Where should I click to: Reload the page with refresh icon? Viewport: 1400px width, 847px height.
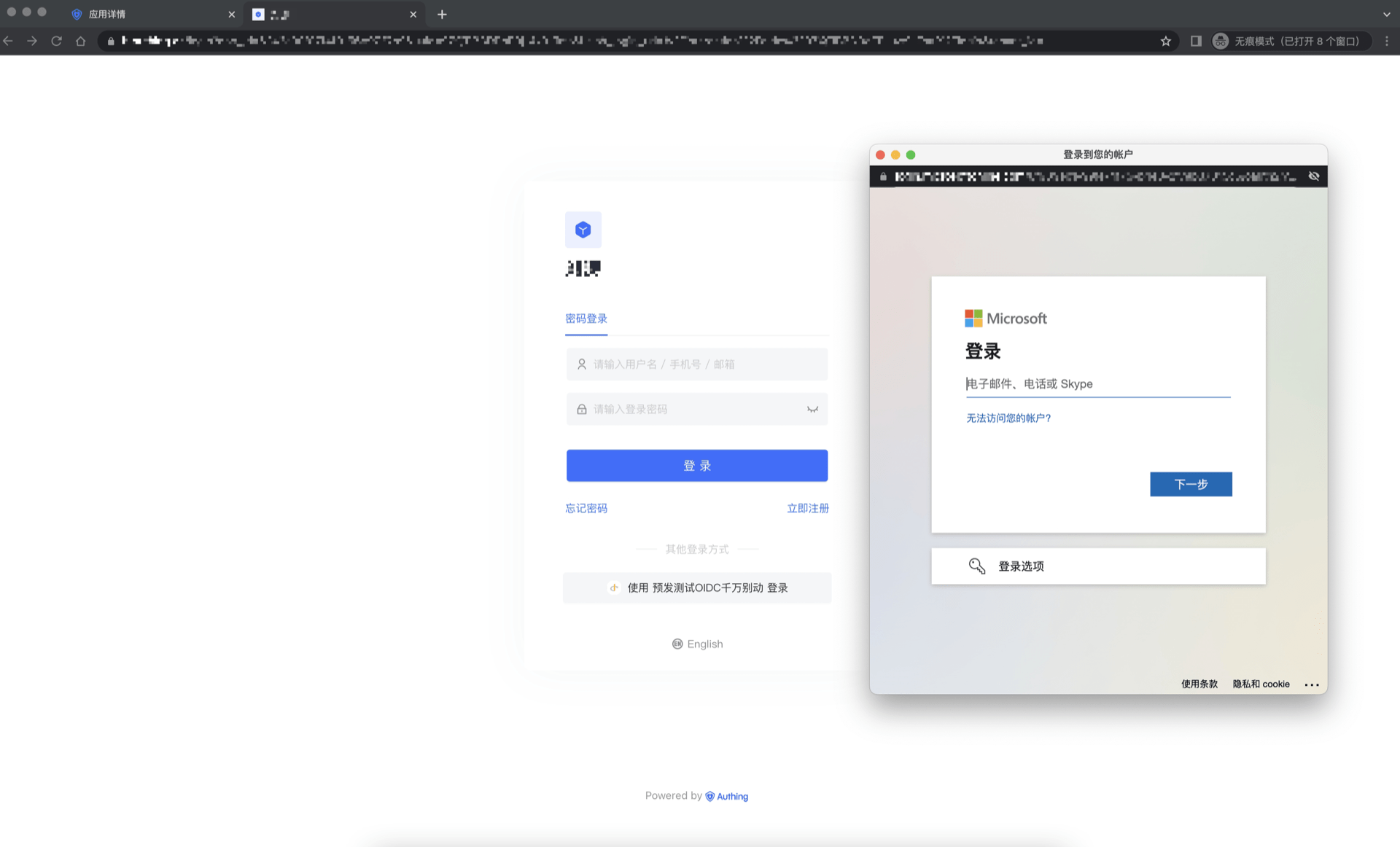pos(56,42)
